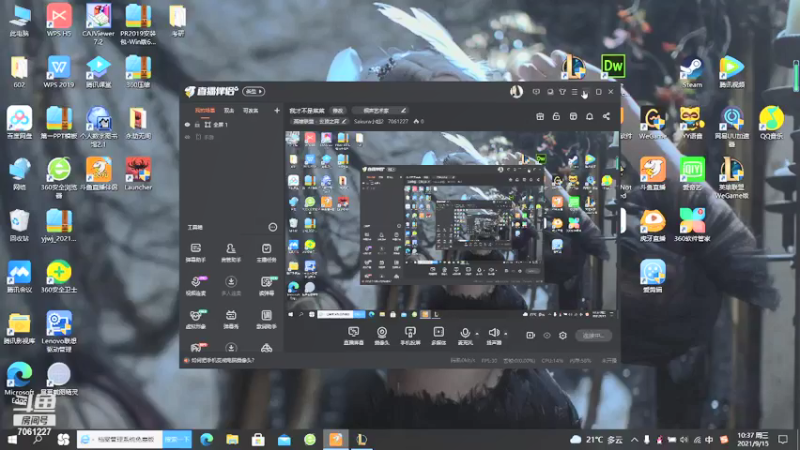Open Windows Start menu
Image resolution: width=800 pixels, height=450 pixels.
click(x=11, y=439)
